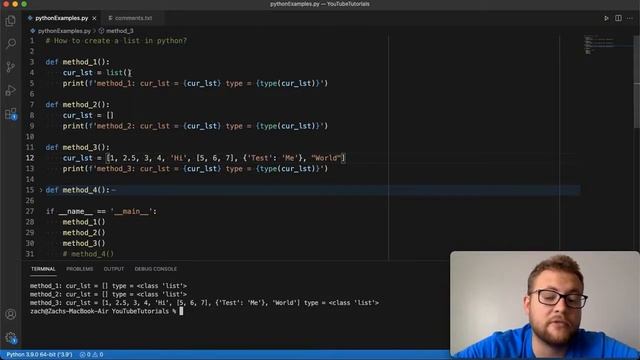The width and height of the screenshot is (640, 360).
Task: Open errors and warnings count in status bar
Action: 91,355
